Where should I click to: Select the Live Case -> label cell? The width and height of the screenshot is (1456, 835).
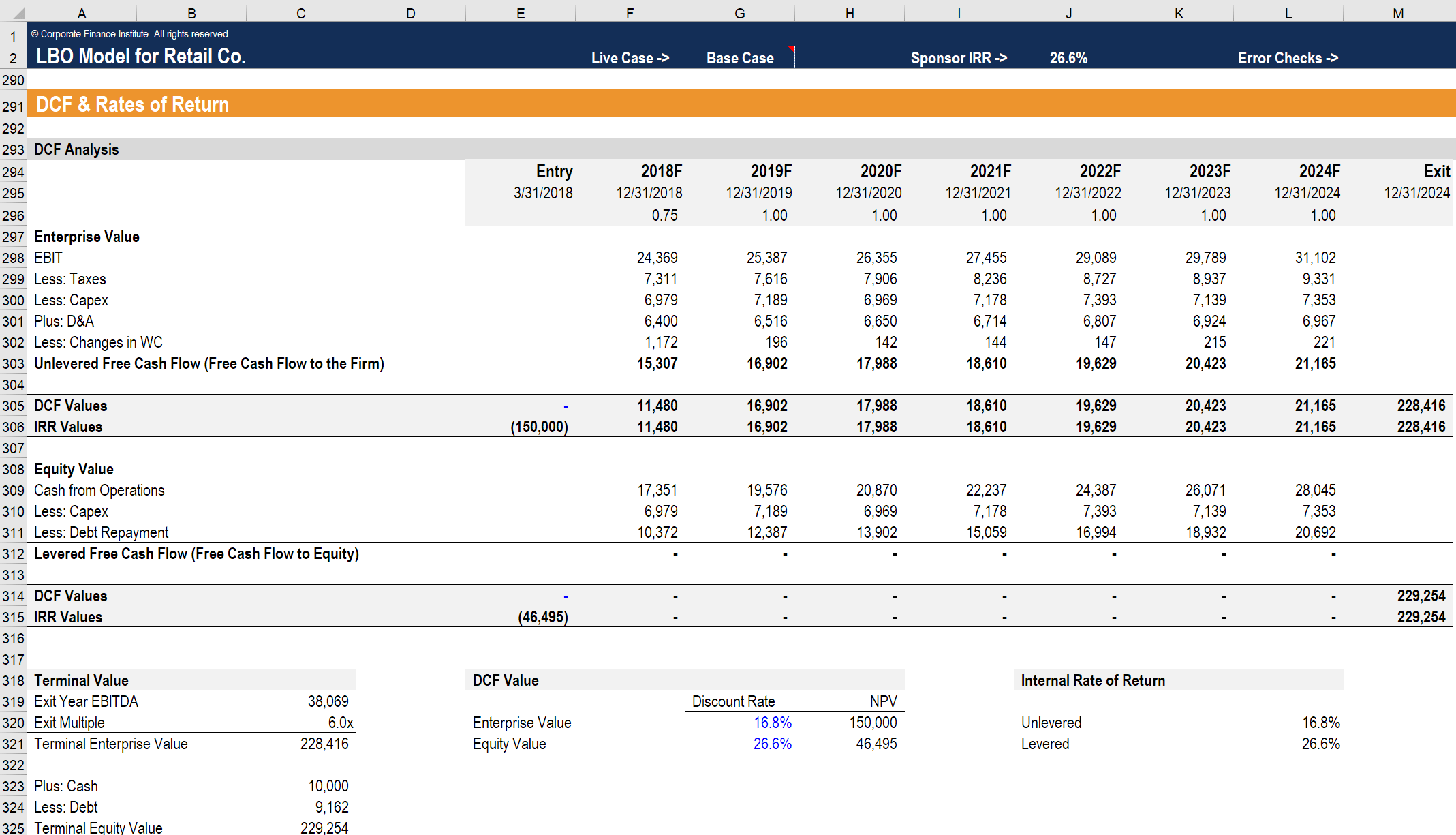pyautogui.click(x=630, y=58)
